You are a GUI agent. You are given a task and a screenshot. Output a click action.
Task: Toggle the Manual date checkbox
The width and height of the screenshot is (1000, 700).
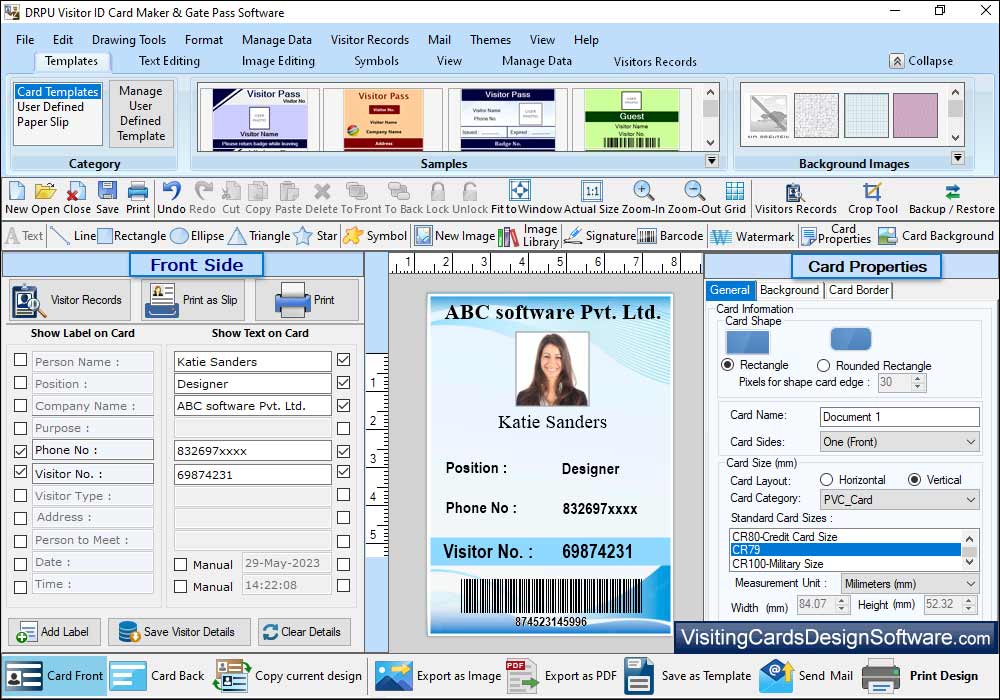tap(180, 565)
